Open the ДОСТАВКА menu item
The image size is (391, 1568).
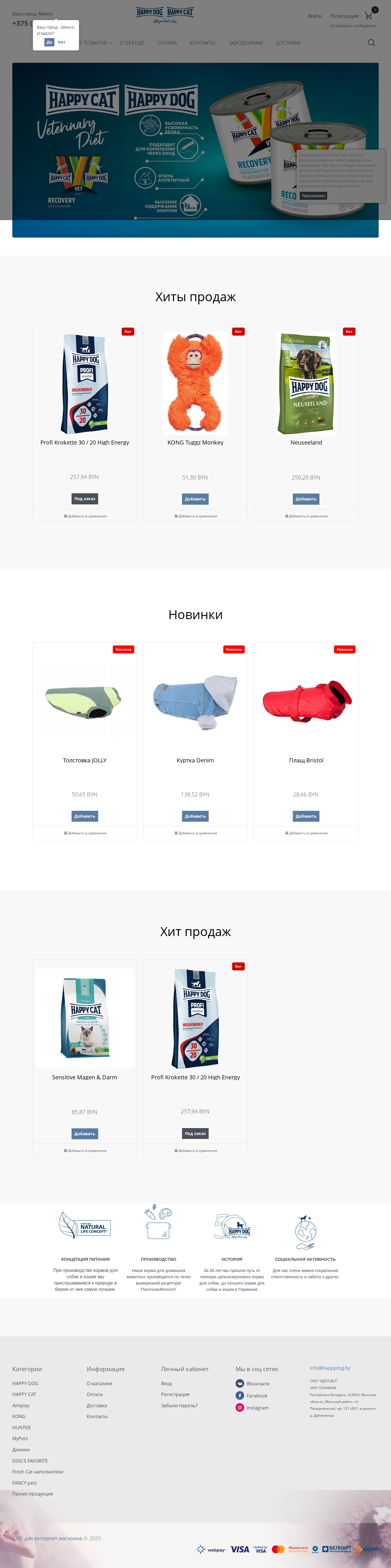(288, 43)
